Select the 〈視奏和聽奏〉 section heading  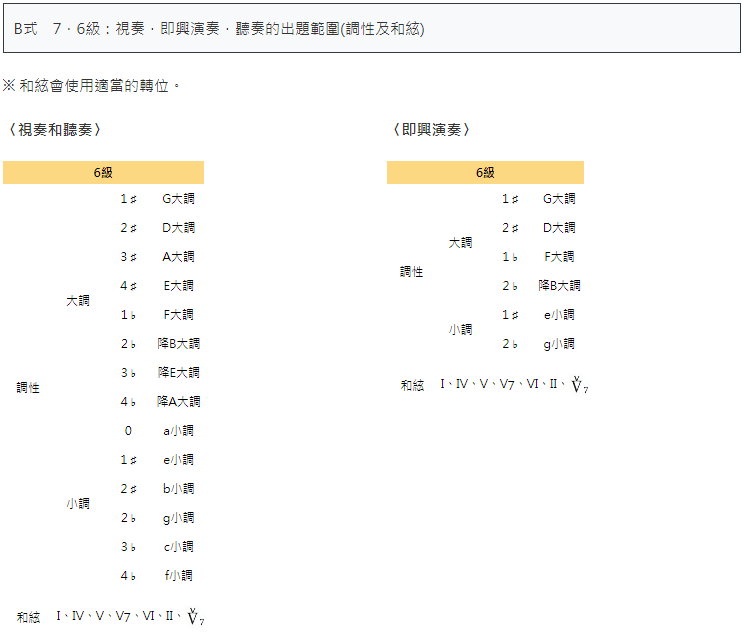click(54, 130)
